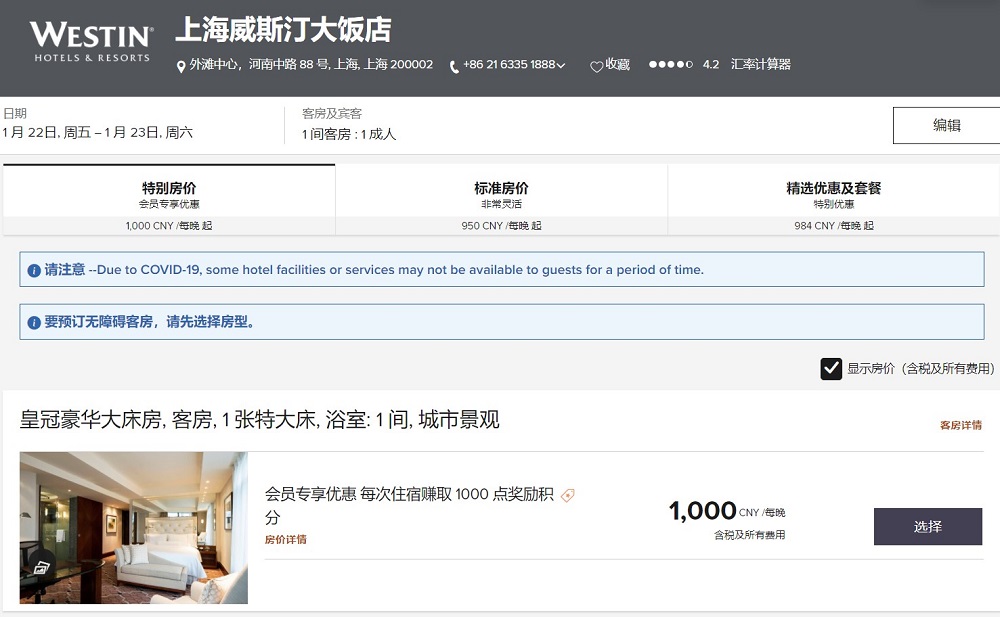Click the location pin icon beside the address
This screenshot has width=1000, height=617.
point(181,66)
